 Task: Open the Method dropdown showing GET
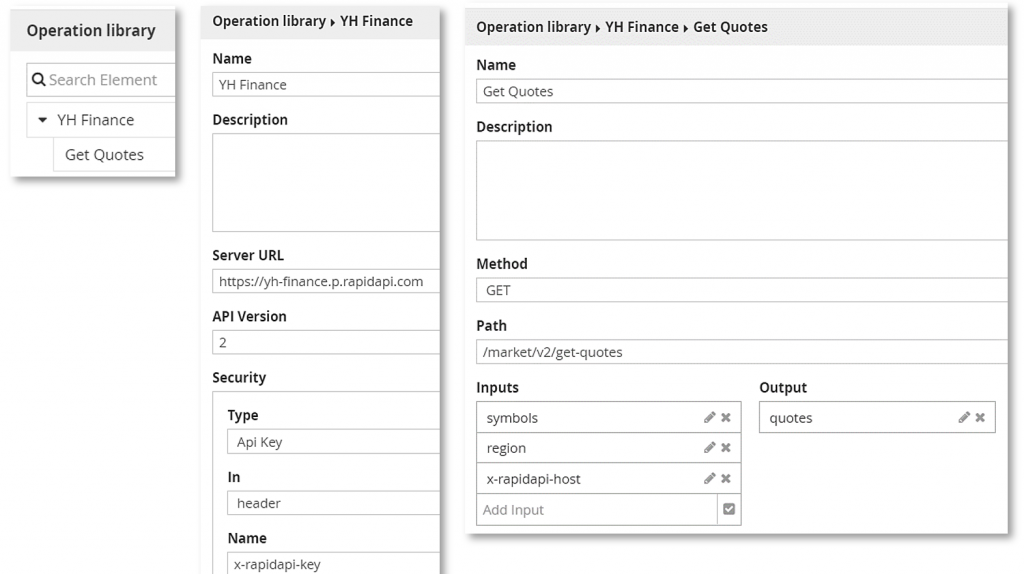(740, 290)
